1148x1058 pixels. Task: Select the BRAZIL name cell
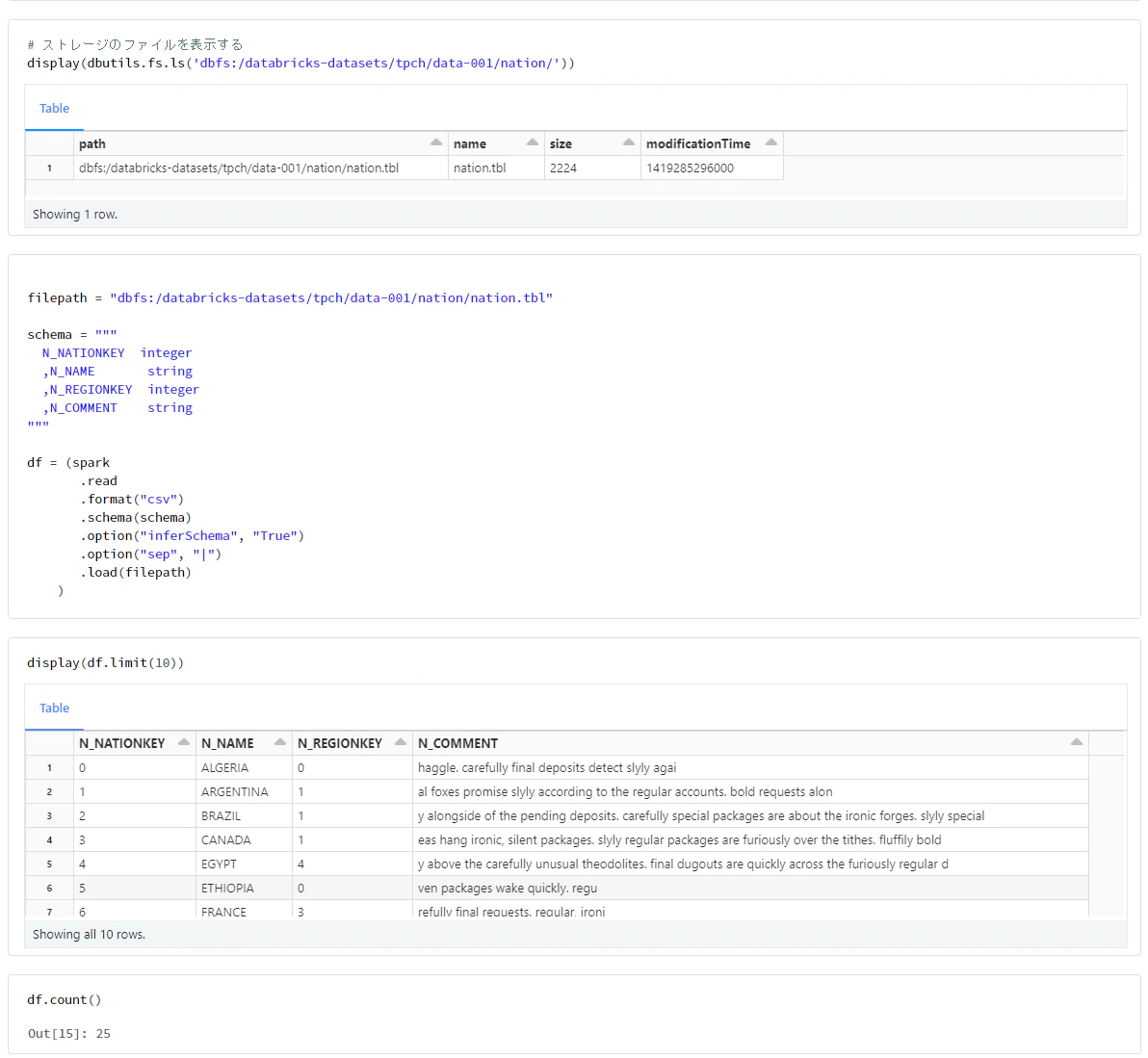244,815
